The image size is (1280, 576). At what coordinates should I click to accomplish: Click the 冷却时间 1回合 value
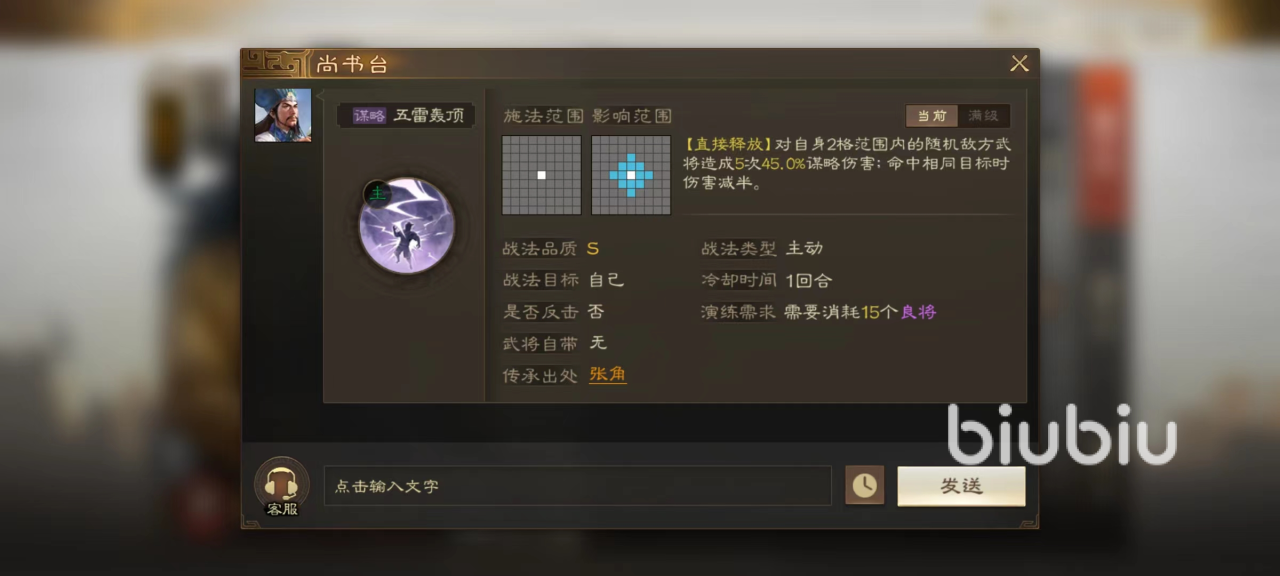point(809,280)
